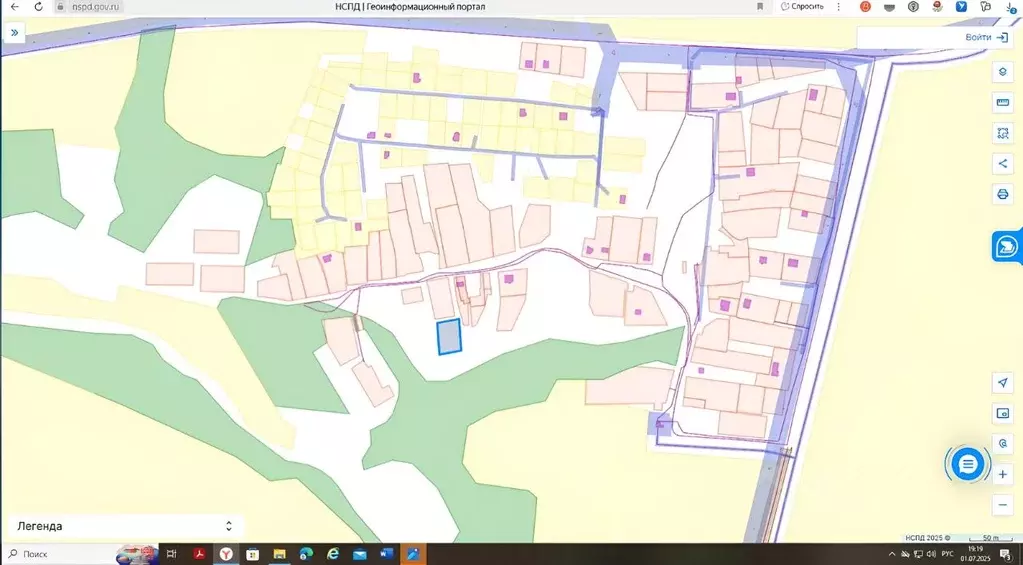Select the ruler measurement tool
Viewport: 1023px width, 565px height.
(x=1003, y=102)
